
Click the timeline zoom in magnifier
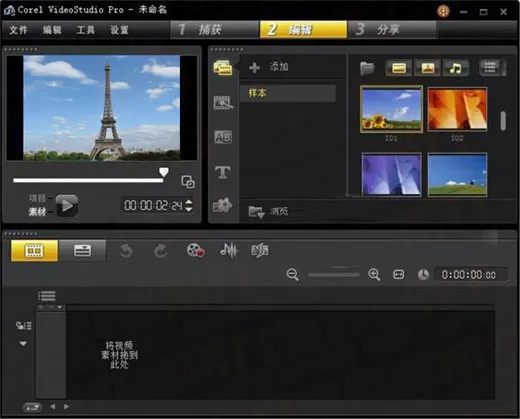[374, 275]
